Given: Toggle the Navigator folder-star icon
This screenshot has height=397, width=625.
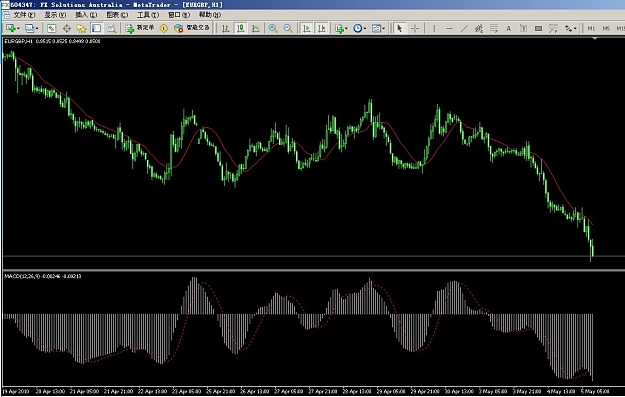Looking at the screenshot, I should 81,28.
